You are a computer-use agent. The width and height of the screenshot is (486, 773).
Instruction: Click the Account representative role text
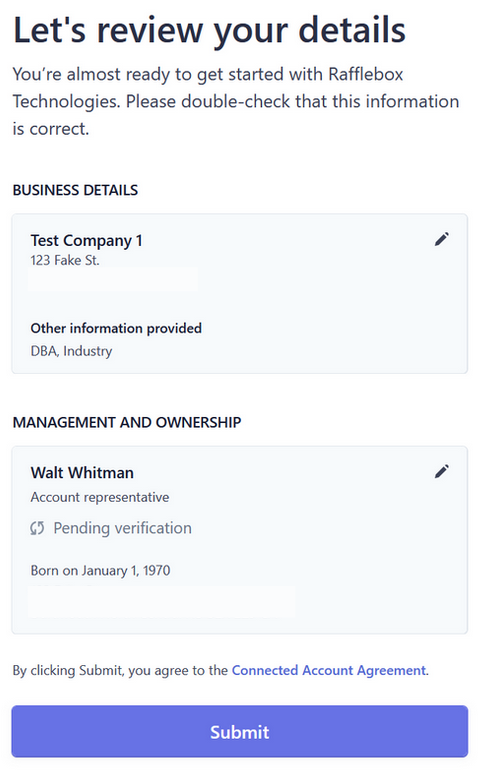point(100,497)
